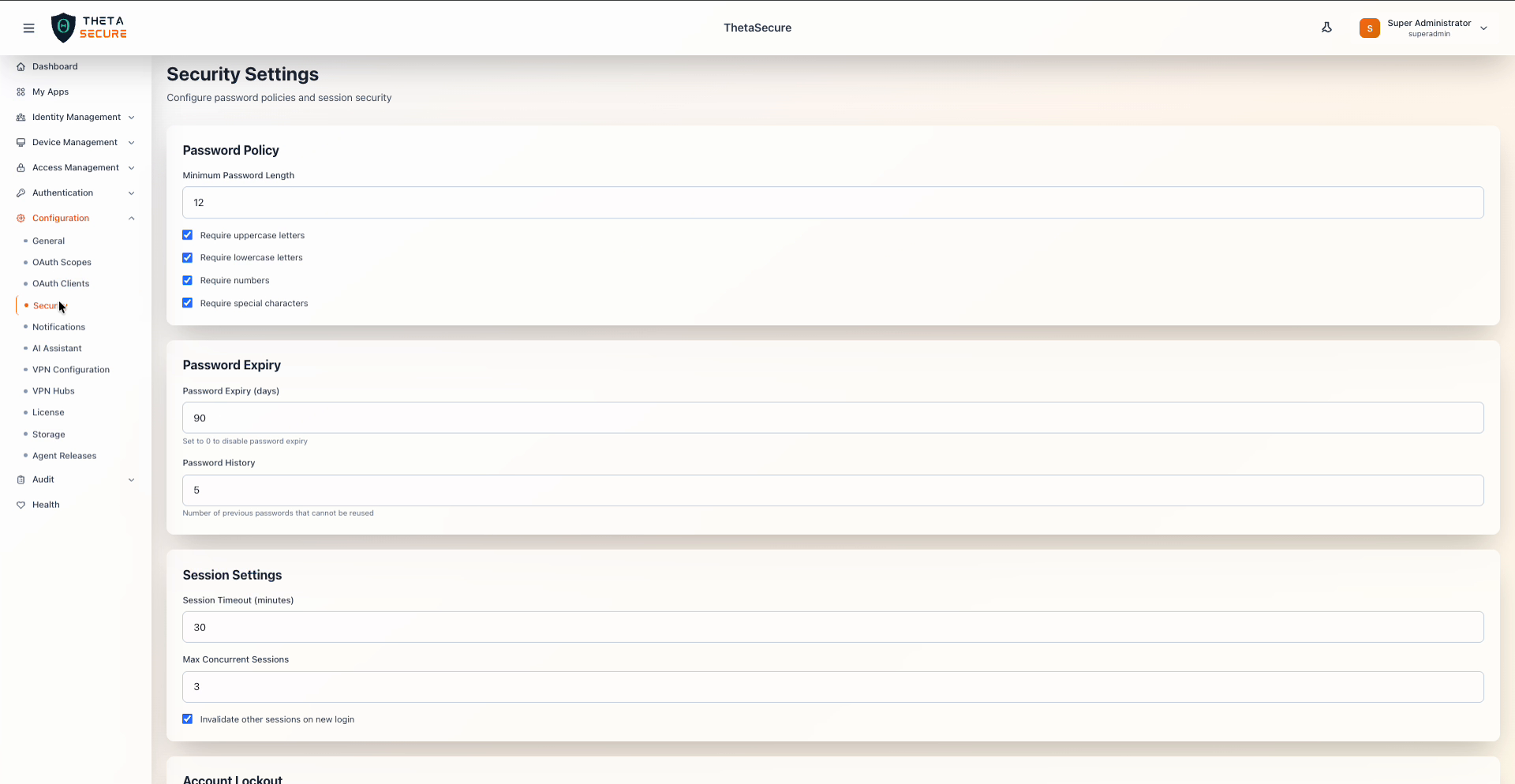1515x784 pixels.
Task: Click the Identity Management people icon
Action: (x=21, y=117)
